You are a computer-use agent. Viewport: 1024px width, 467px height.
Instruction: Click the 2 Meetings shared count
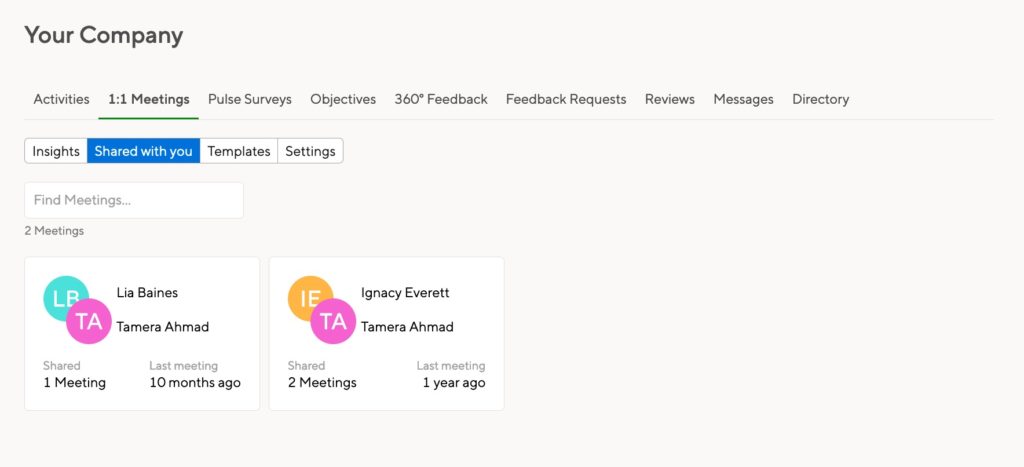tap(322, 383)
